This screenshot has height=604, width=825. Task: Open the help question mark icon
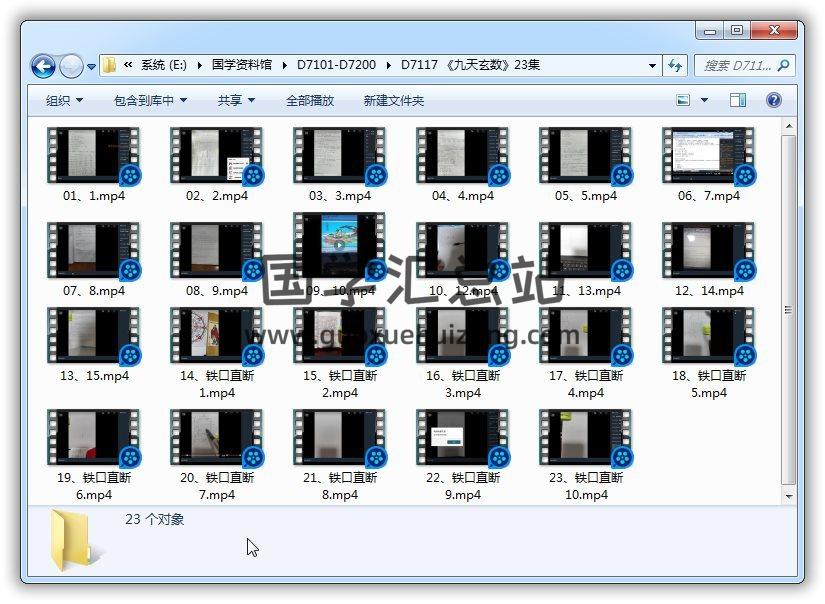point(773,100)
